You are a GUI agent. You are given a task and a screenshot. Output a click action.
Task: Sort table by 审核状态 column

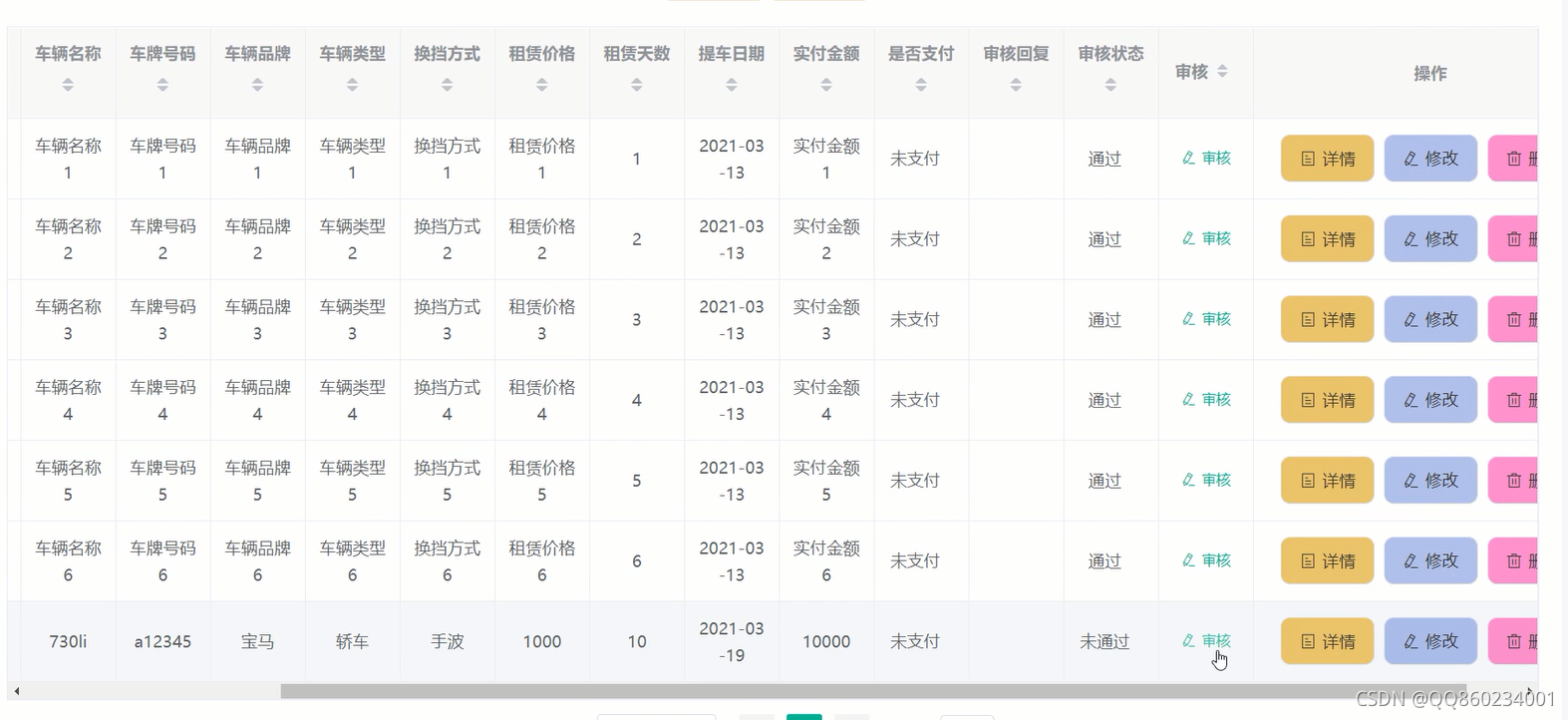pos(1109,85)
